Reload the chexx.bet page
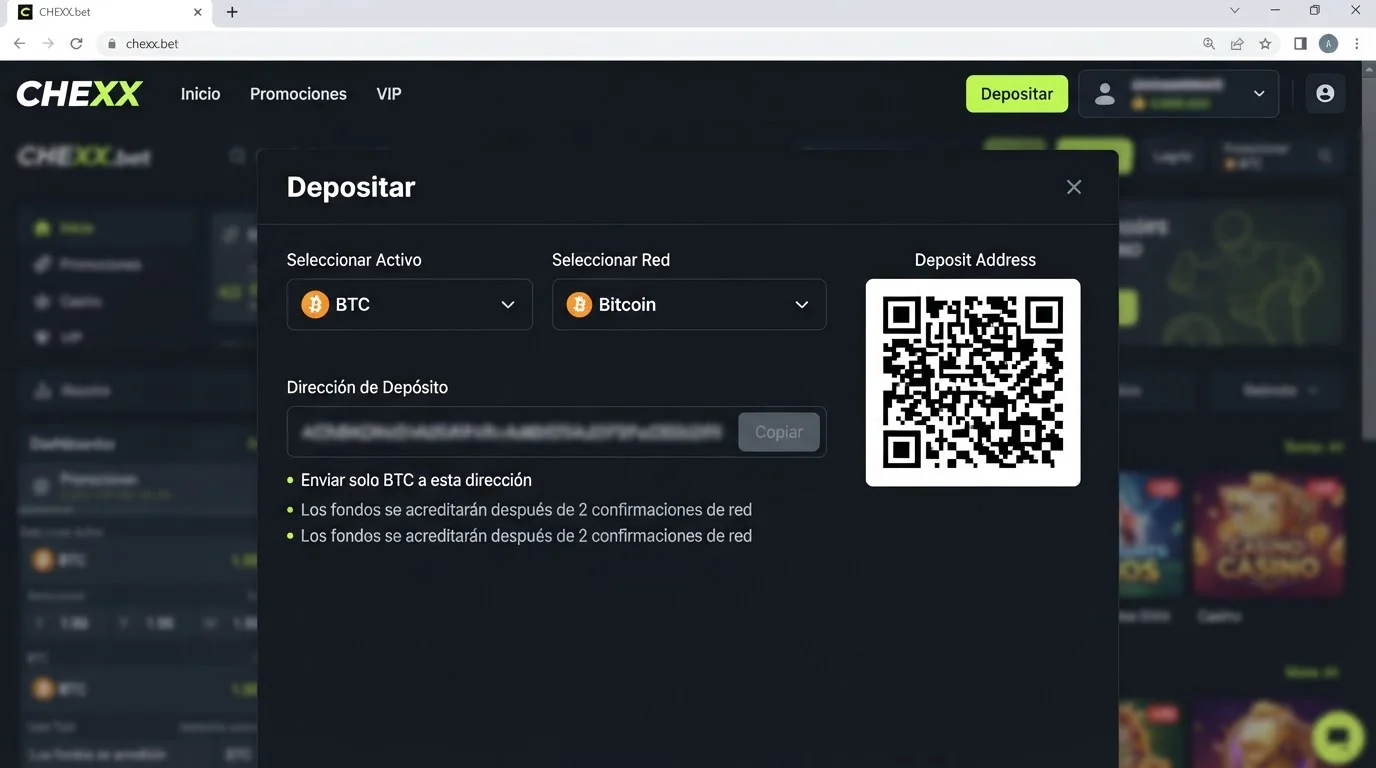This screenshot has width=1376, height=768. pyautogui.click(x=76, y=44)
